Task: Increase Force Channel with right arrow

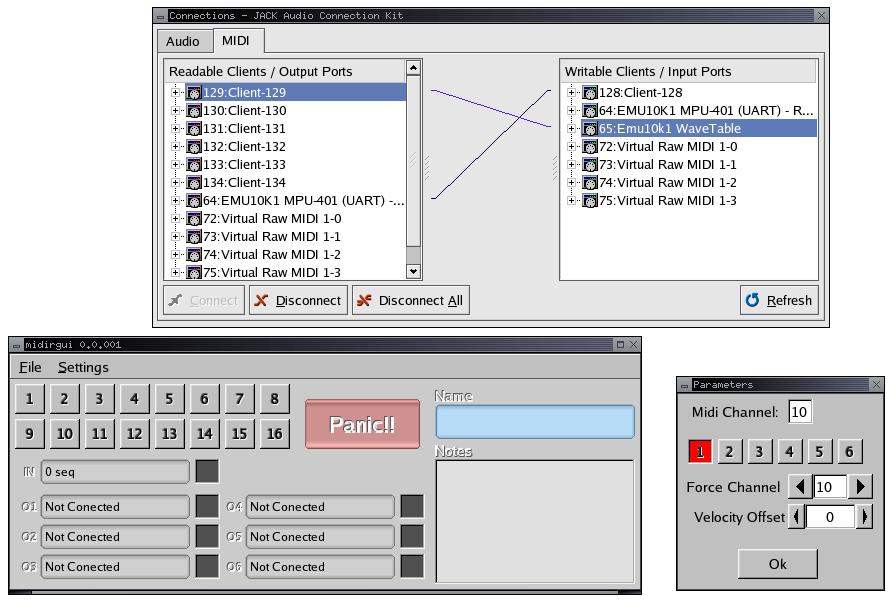Action: pos(861,487)
